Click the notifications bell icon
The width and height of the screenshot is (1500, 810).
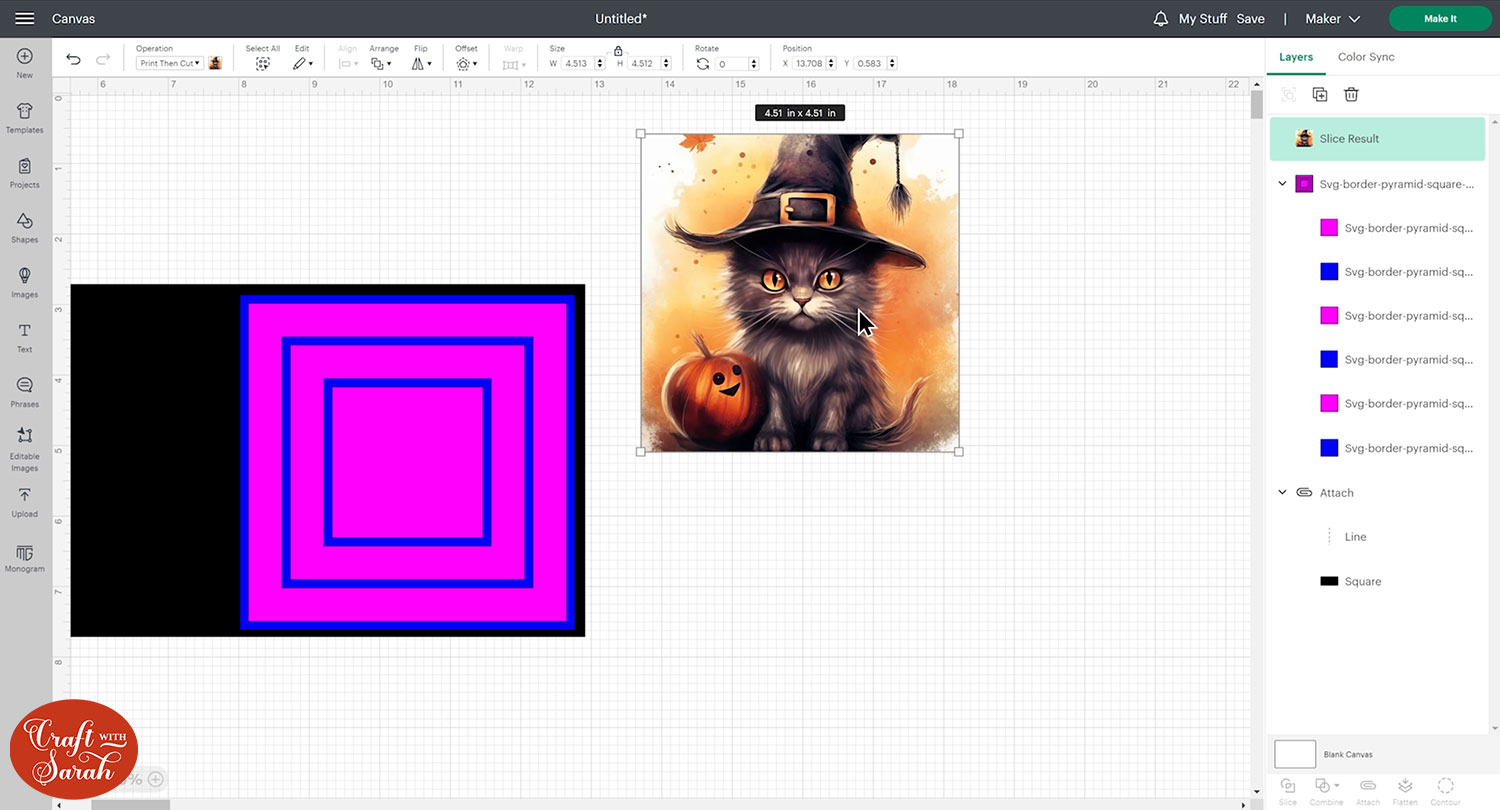1161,19
